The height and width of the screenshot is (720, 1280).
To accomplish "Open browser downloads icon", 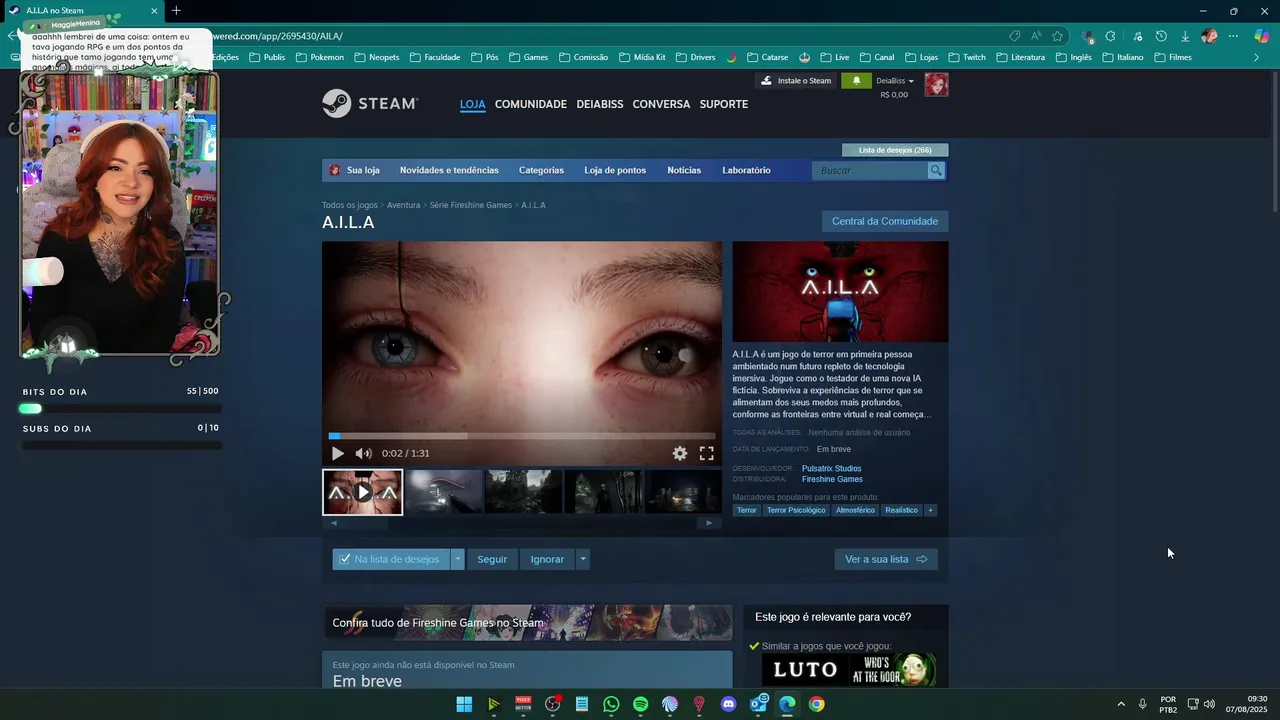I will 1185,36.
